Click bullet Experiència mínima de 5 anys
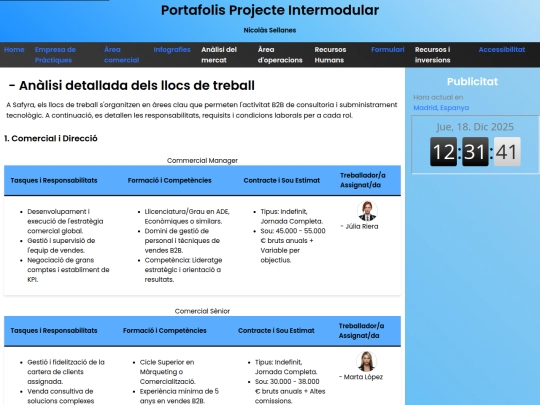 click(x=179, y=396)
